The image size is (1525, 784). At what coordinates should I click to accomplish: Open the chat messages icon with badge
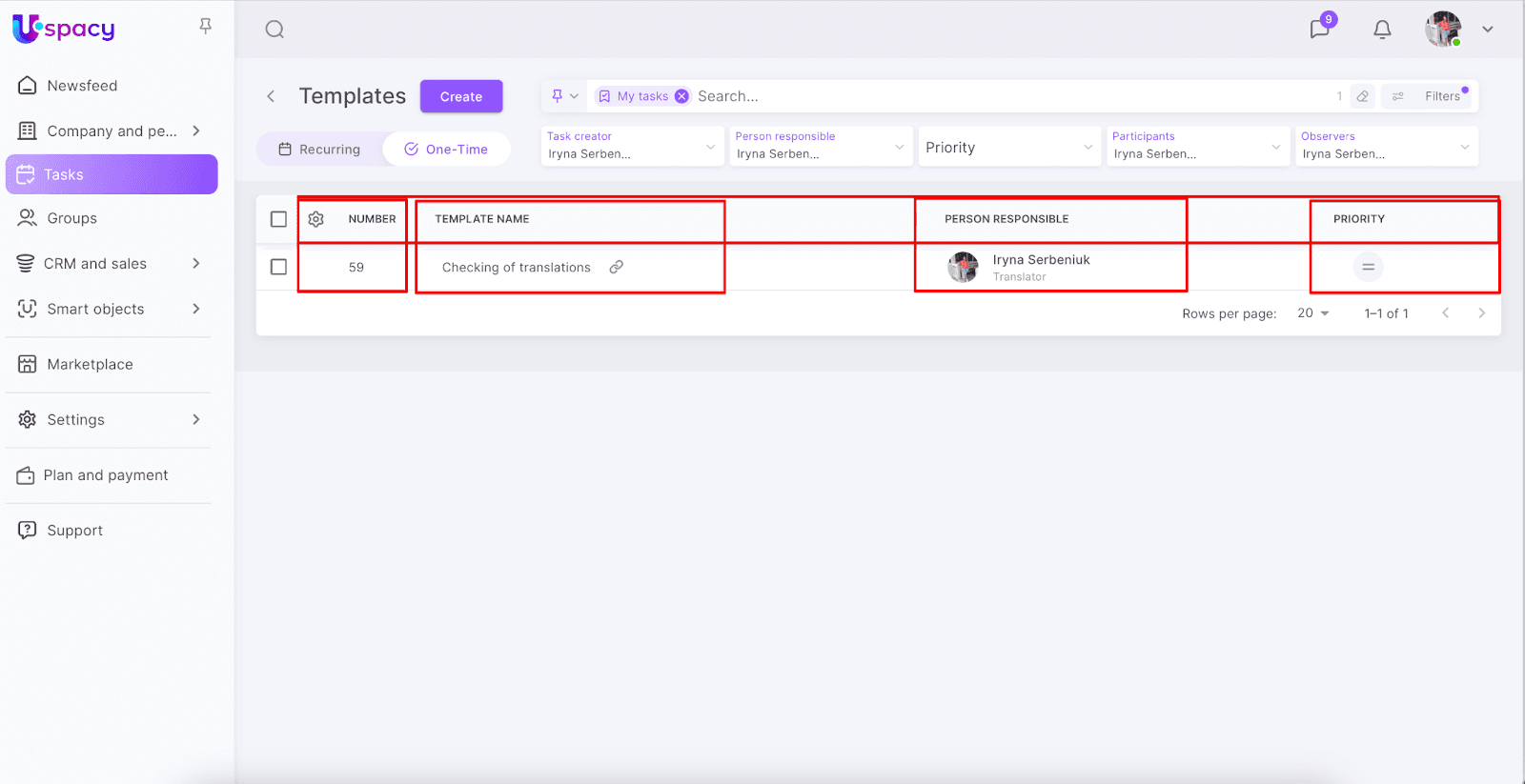click(1320, 29)
